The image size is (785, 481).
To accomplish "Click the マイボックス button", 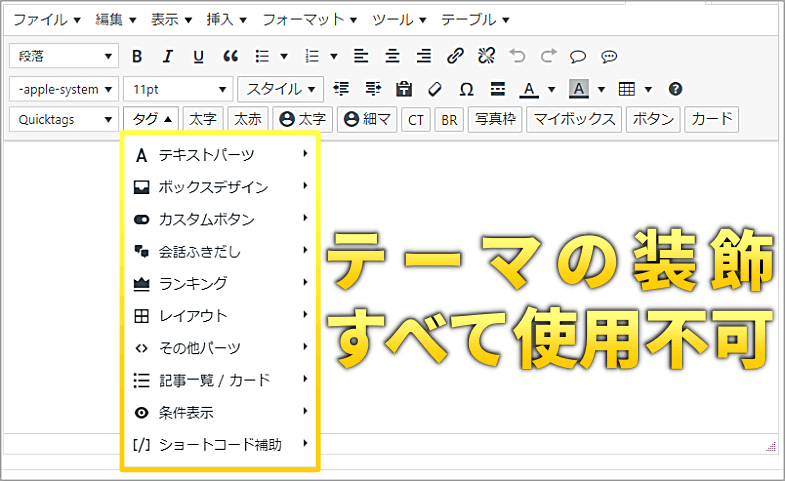I will [x=573, y=120].
